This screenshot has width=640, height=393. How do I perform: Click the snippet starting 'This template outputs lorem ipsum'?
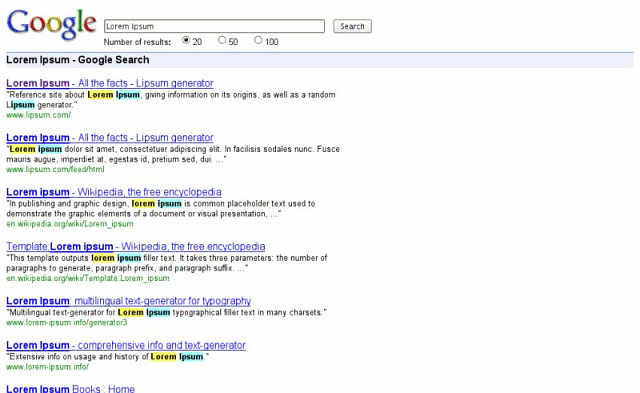[x=167, y=263]
